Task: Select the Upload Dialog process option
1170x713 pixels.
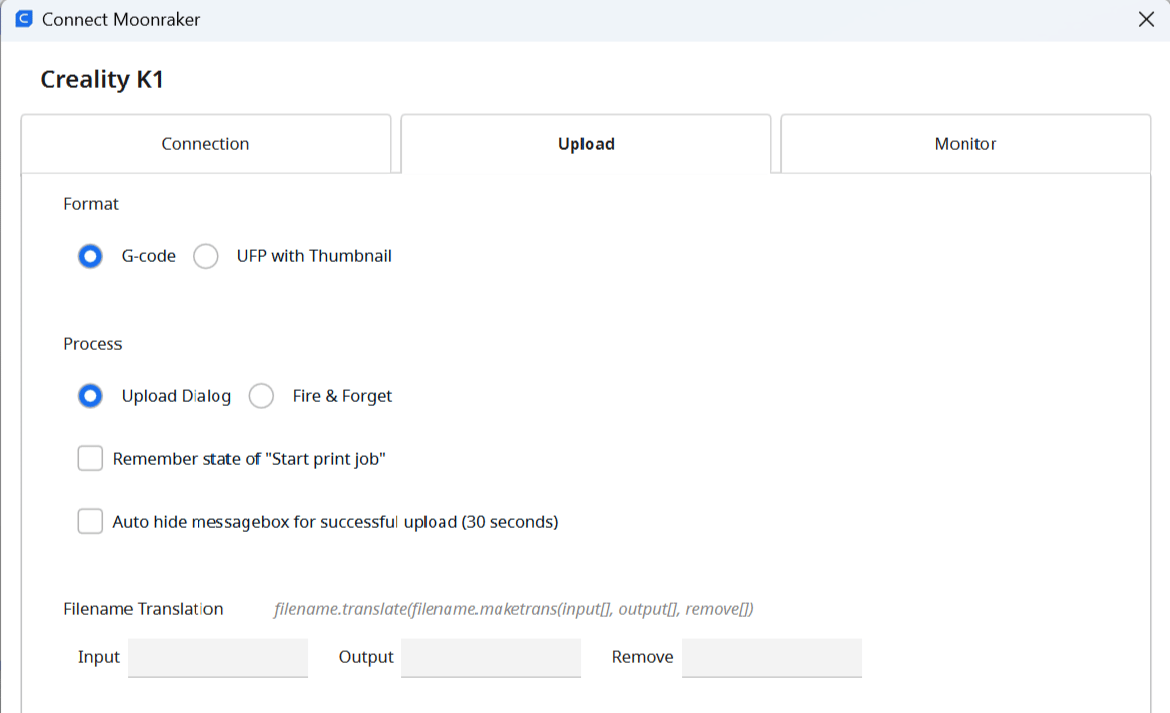Action: 90,396
